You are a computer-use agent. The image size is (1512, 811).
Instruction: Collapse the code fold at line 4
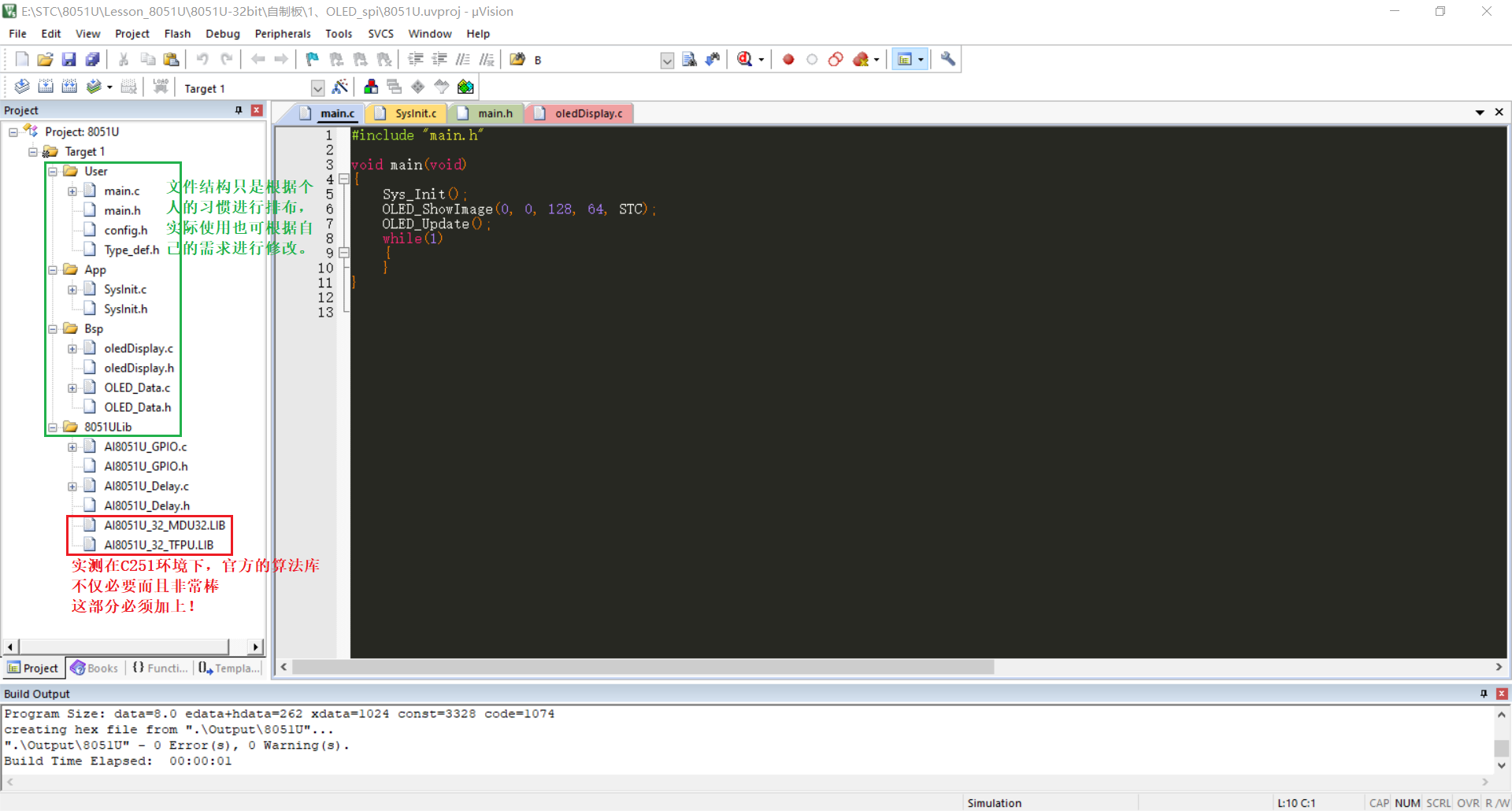coord(343,180)
